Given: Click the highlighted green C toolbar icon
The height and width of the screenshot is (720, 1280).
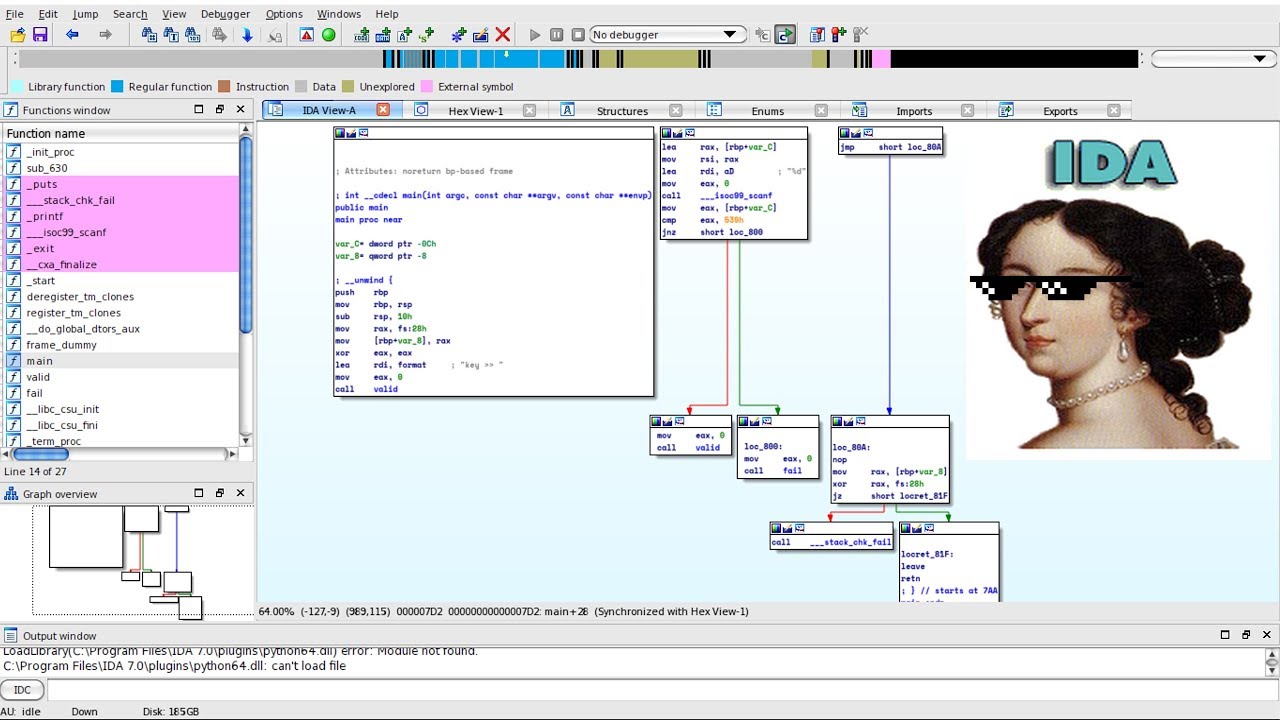Looking at the screenshot, I should coord(785,35).
